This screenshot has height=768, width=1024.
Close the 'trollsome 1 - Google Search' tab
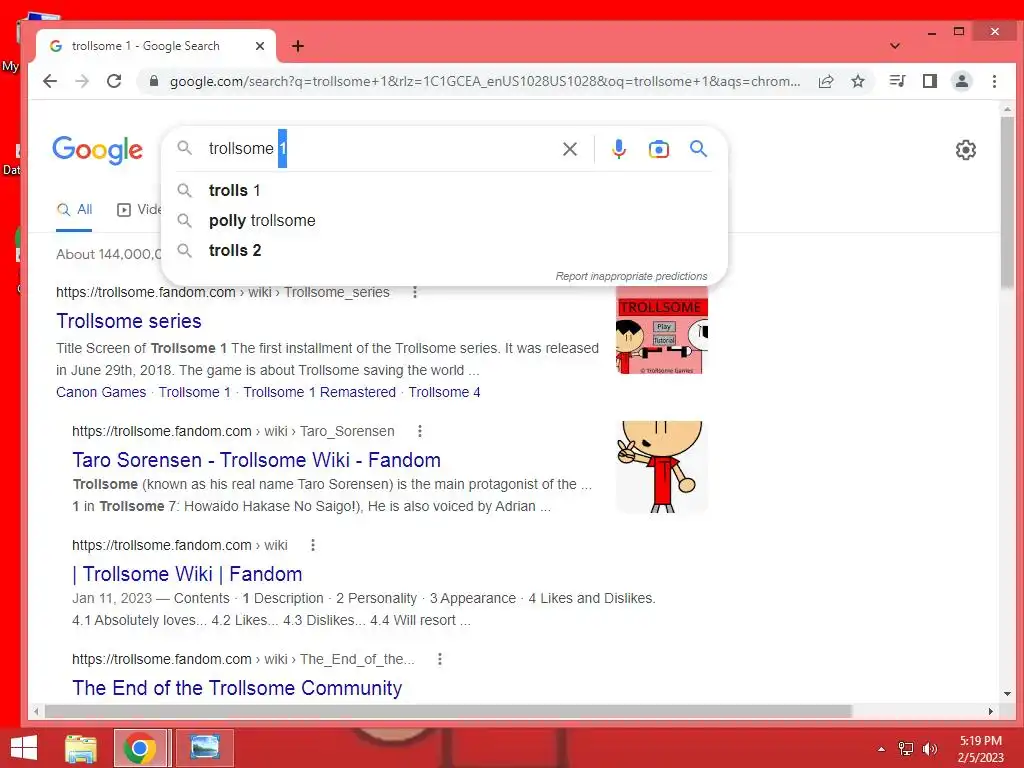tap(260, 46)
